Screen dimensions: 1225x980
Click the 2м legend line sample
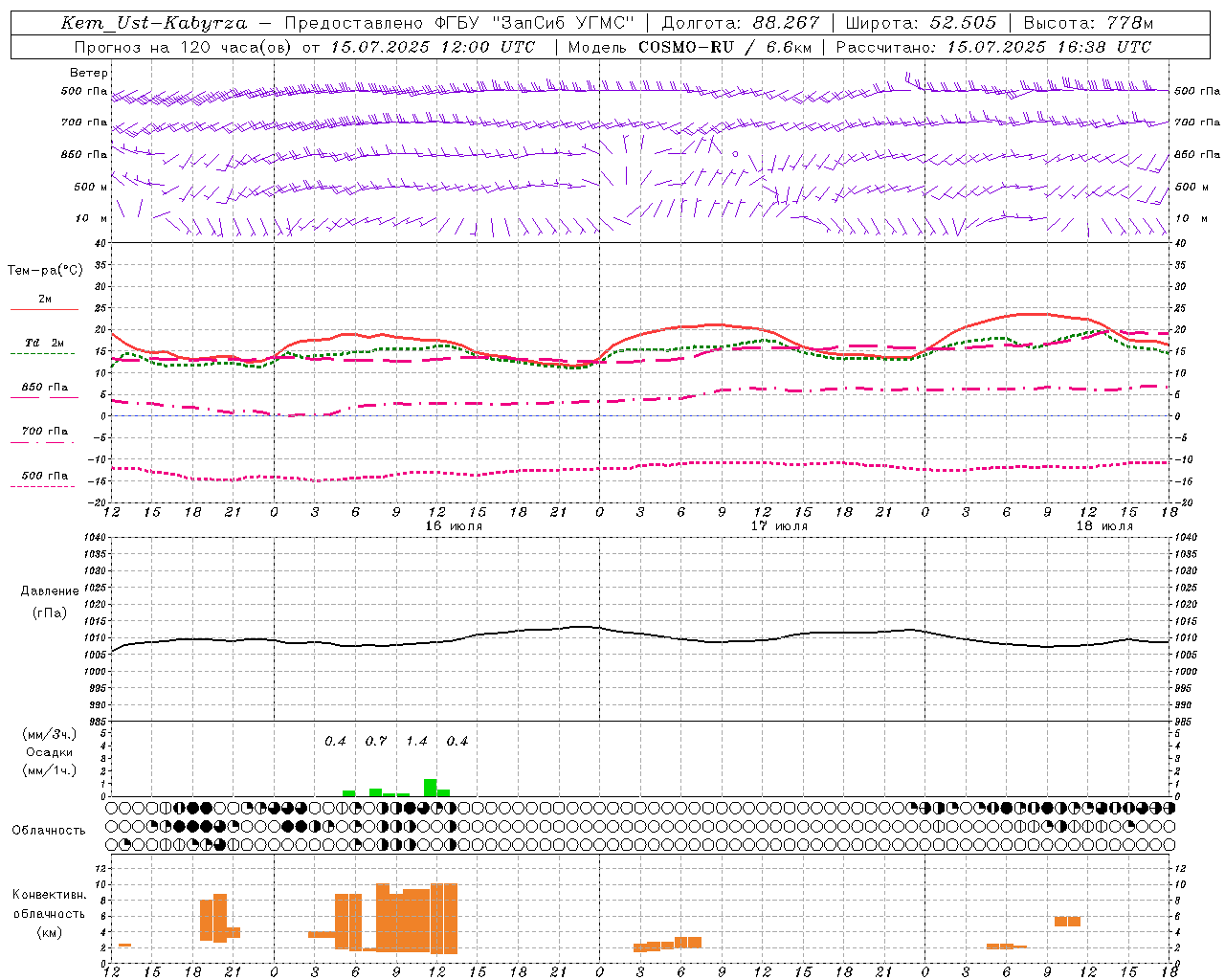[x=44, y=310]
